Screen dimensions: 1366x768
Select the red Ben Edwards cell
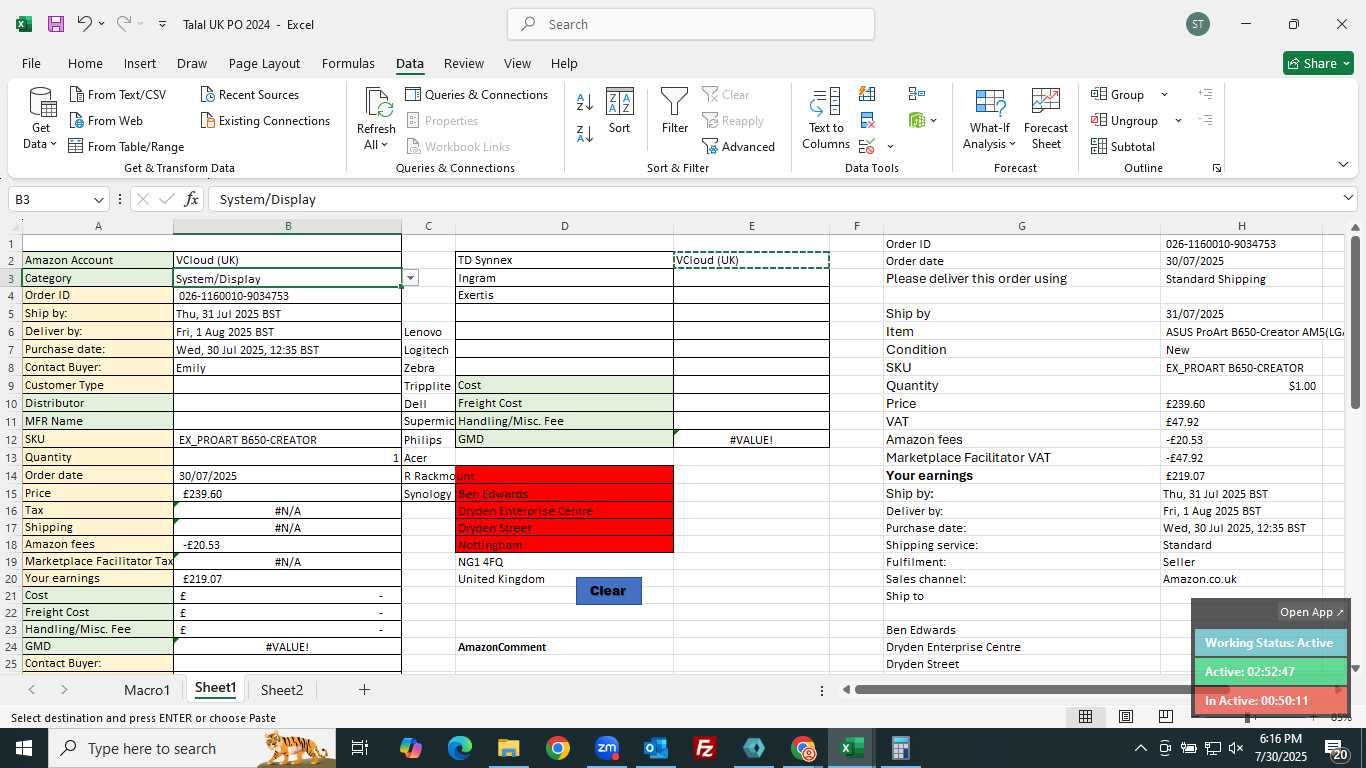564,493
